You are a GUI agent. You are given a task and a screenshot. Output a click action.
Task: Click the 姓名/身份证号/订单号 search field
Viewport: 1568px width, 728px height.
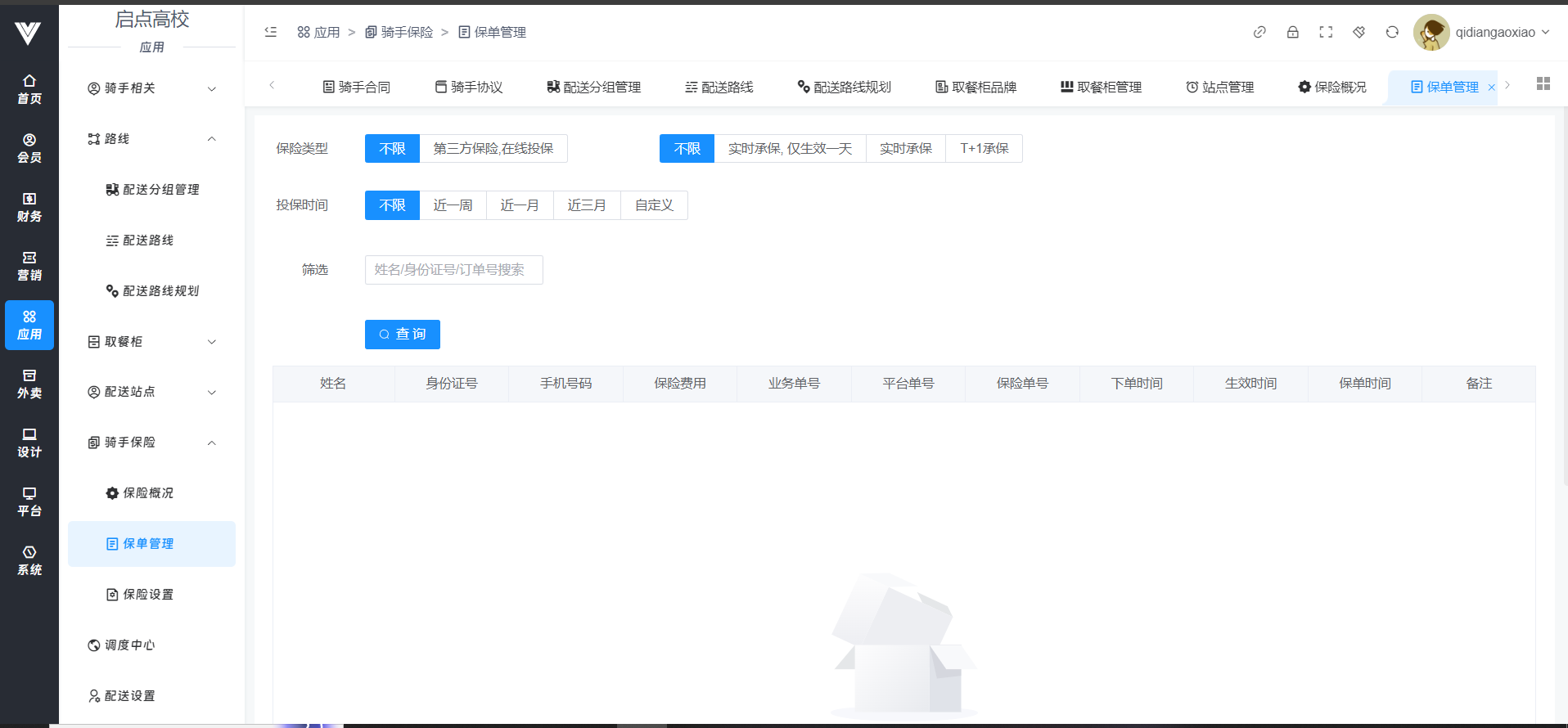453,270
